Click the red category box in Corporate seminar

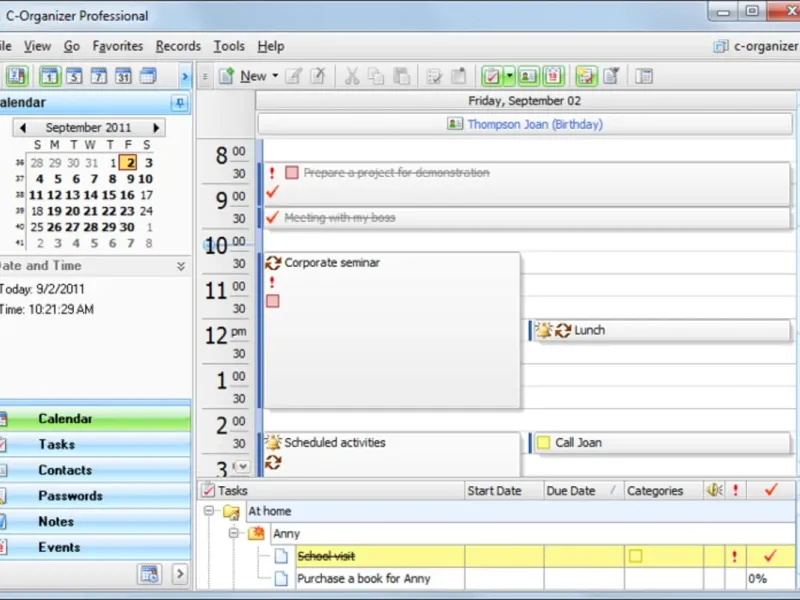point(273,301)
